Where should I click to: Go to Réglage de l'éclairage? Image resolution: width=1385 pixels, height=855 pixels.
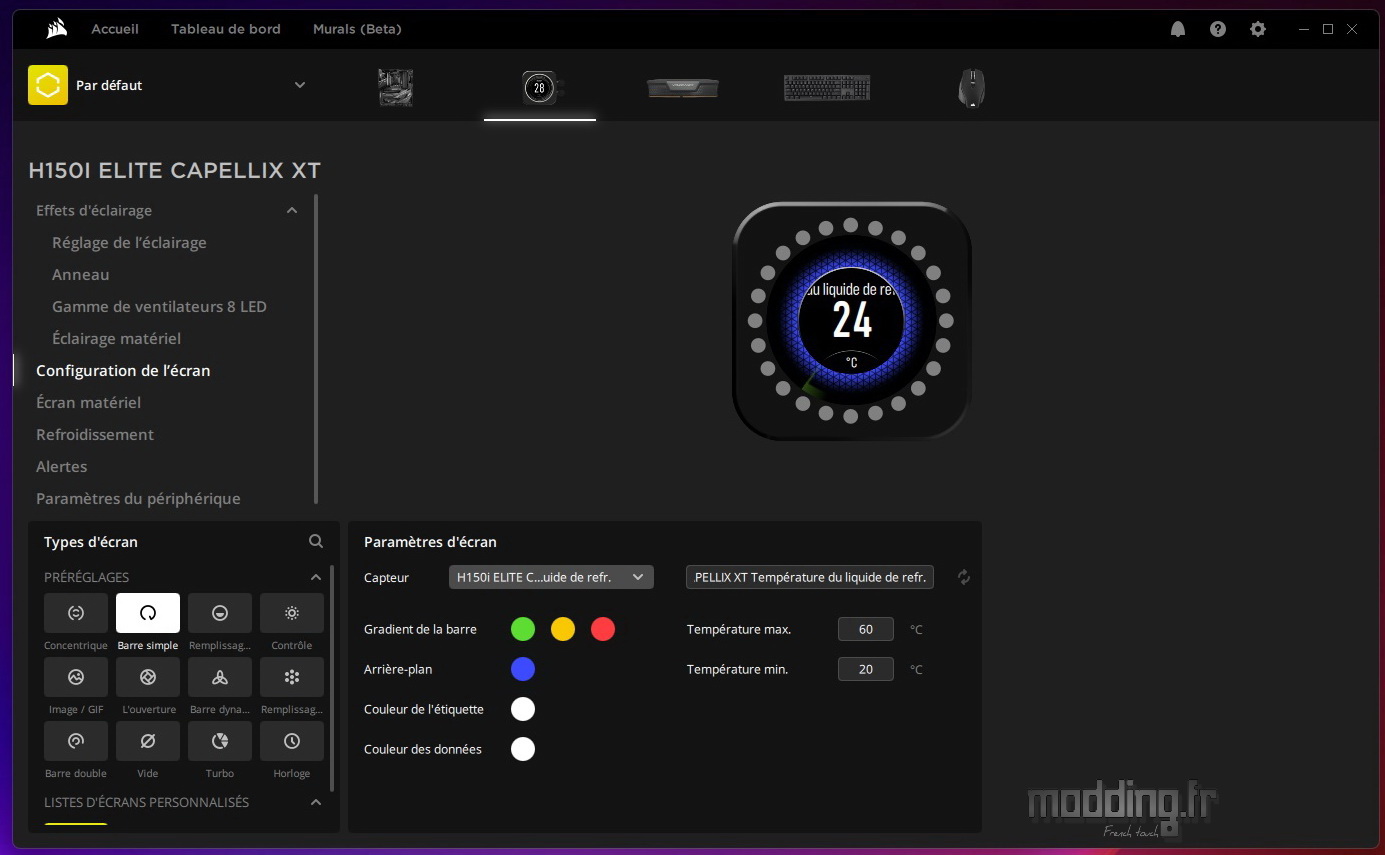point(129,242)
